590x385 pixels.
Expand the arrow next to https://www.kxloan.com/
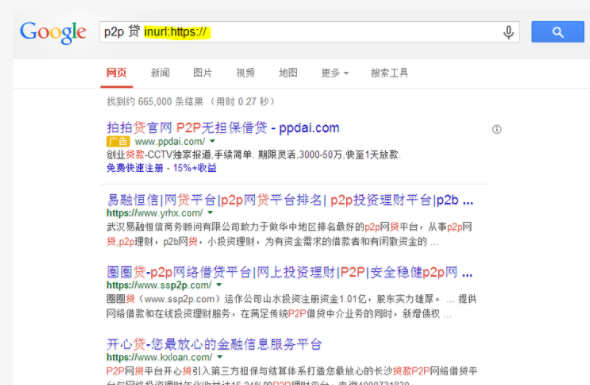[220, 357]
